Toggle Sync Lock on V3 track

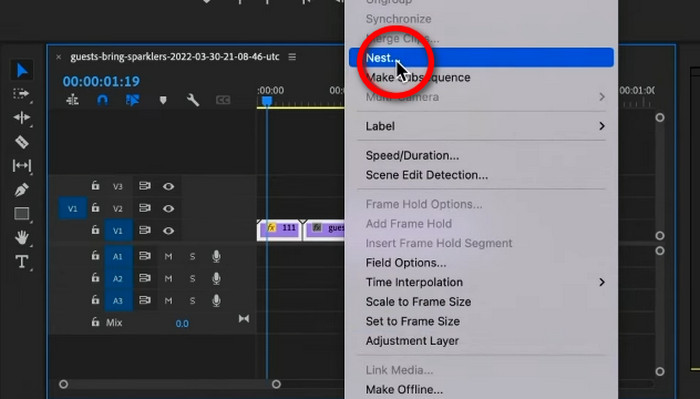click(x=144, y=186)
